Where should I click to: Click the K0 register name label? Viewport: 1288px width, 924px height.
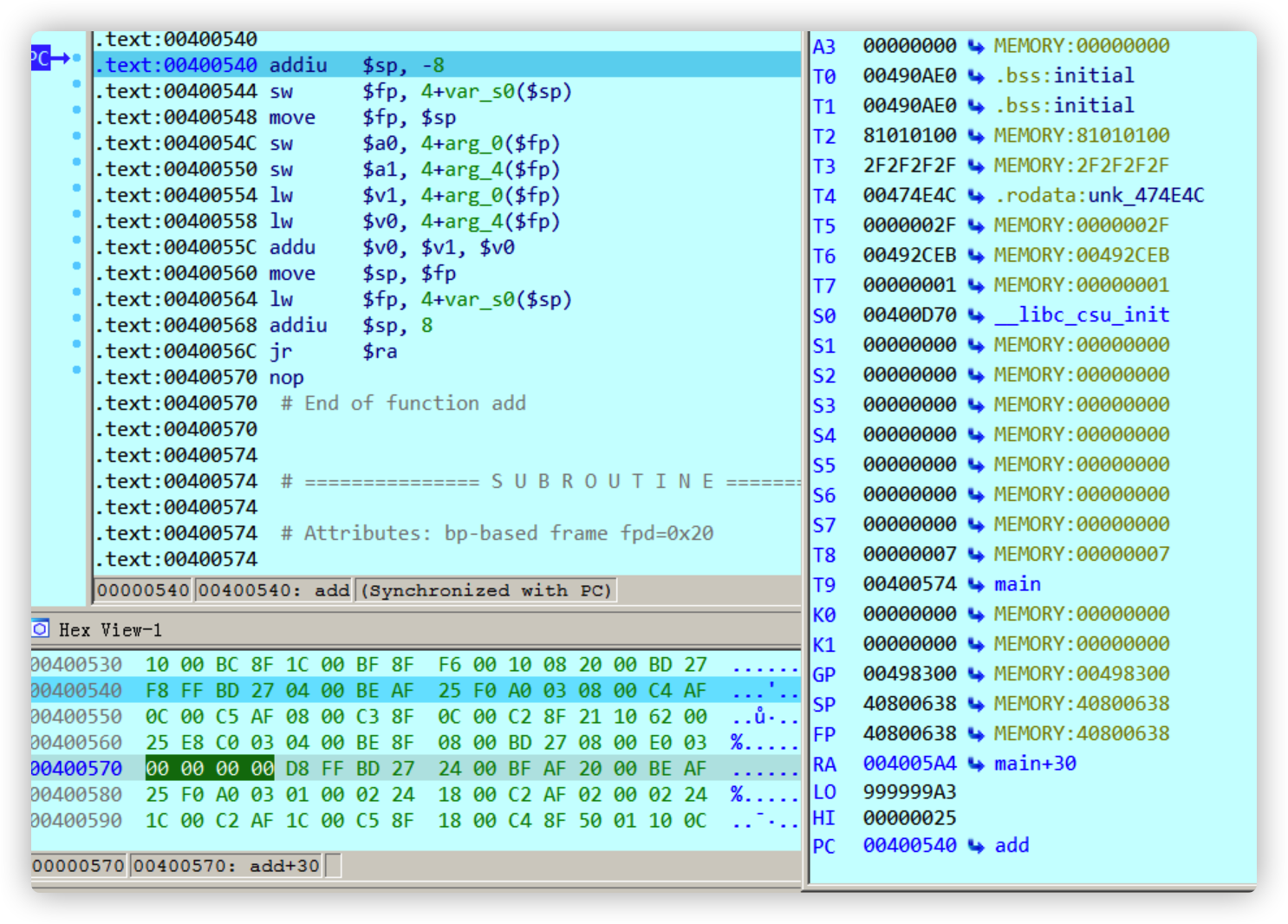[x=824, y=615]
